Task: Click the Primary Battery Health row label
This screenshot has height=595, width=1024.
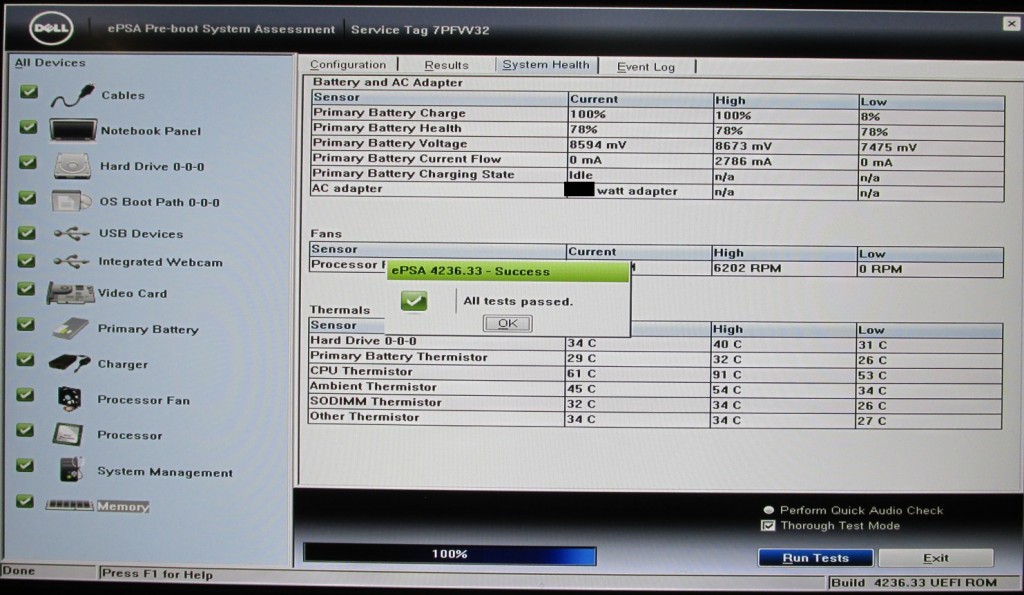Action: point(387,128)
